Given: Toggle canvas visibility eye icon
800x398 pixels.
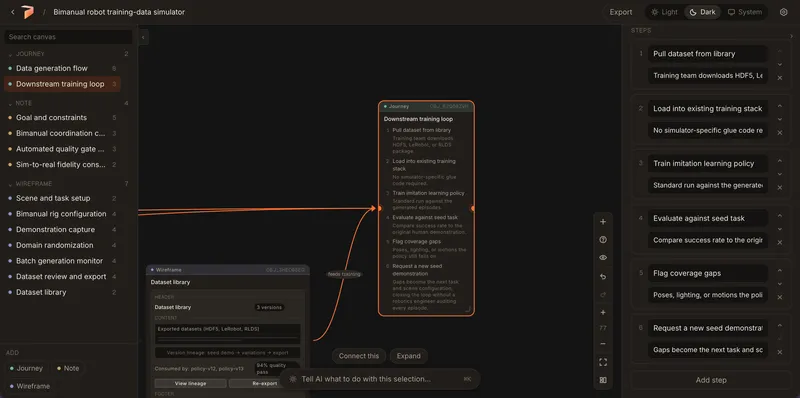Looking at the screenshot, I should (x=603, y=258).
